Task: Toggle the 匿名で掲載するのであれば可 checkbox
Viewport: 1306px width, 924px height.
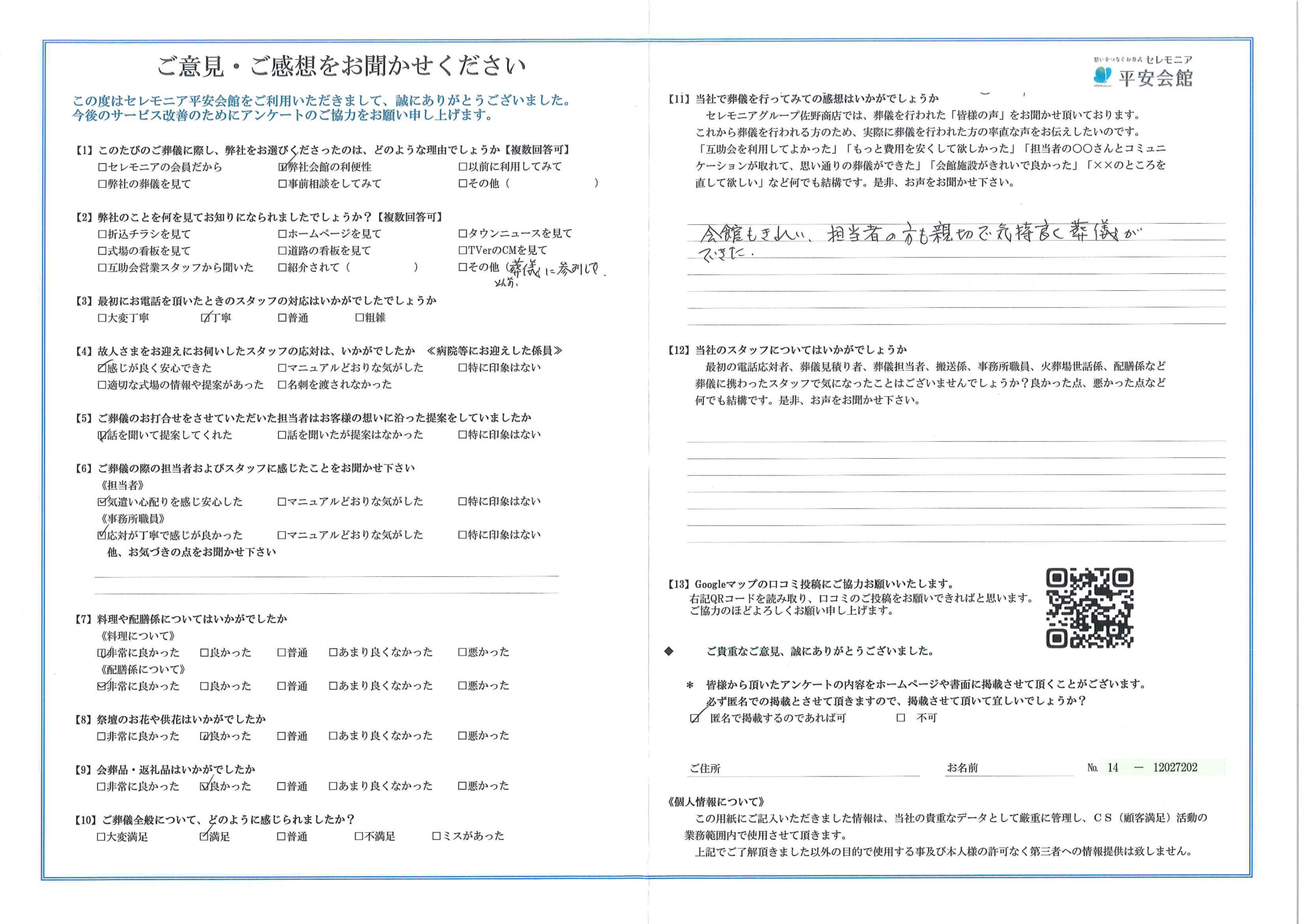Action: tap(695, 718)
